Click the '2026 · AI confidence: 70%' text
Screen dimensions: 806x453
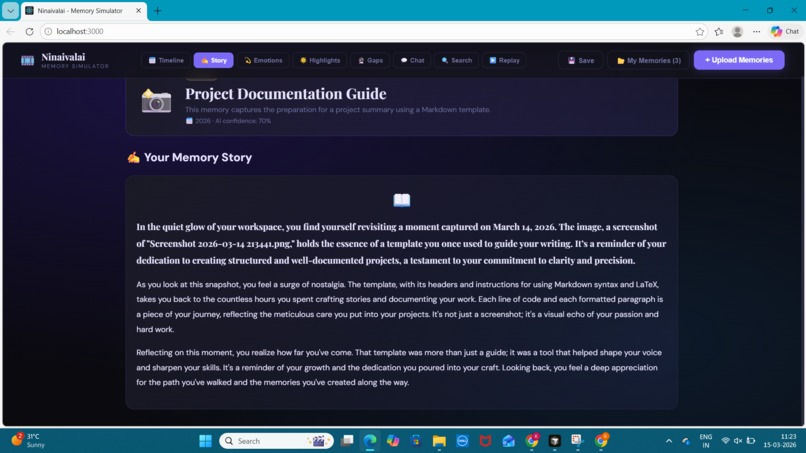point(233,121)
